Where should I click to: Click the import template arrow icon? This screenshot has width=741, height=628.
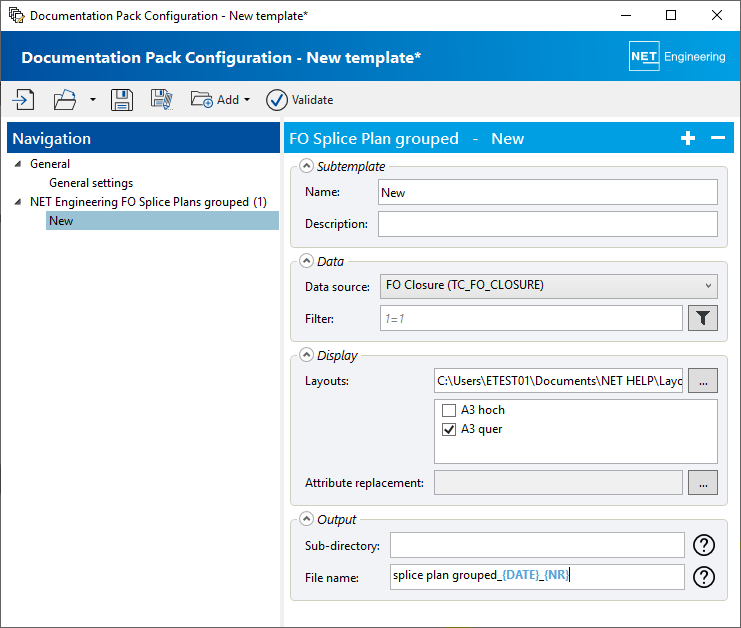(23, 100)
